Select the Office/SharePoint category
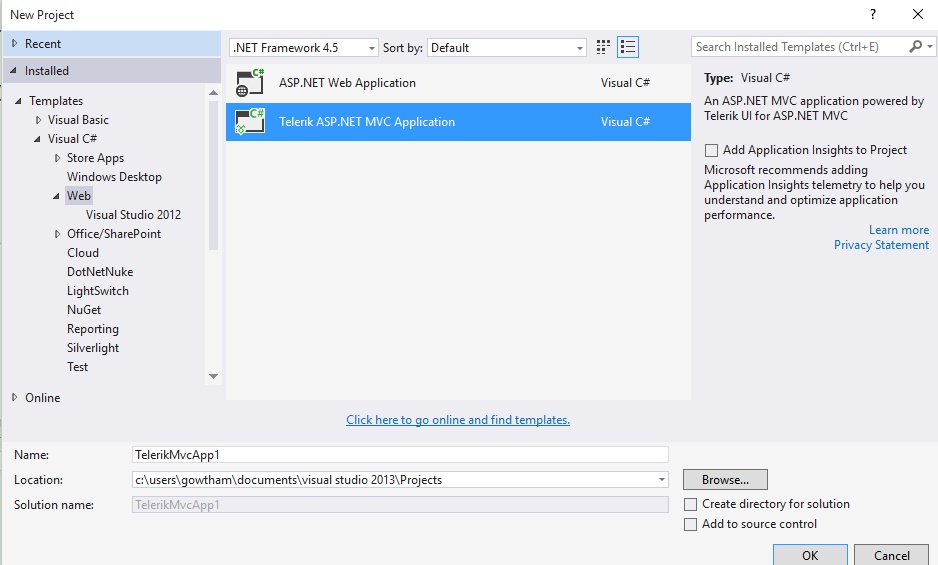Screen dimensions: 938x565 coord(114,234)
